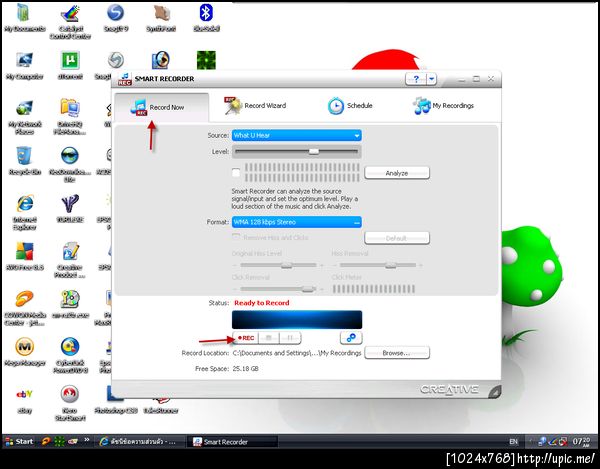
Task: Open the Record Now tab
Action: (161, 107)
